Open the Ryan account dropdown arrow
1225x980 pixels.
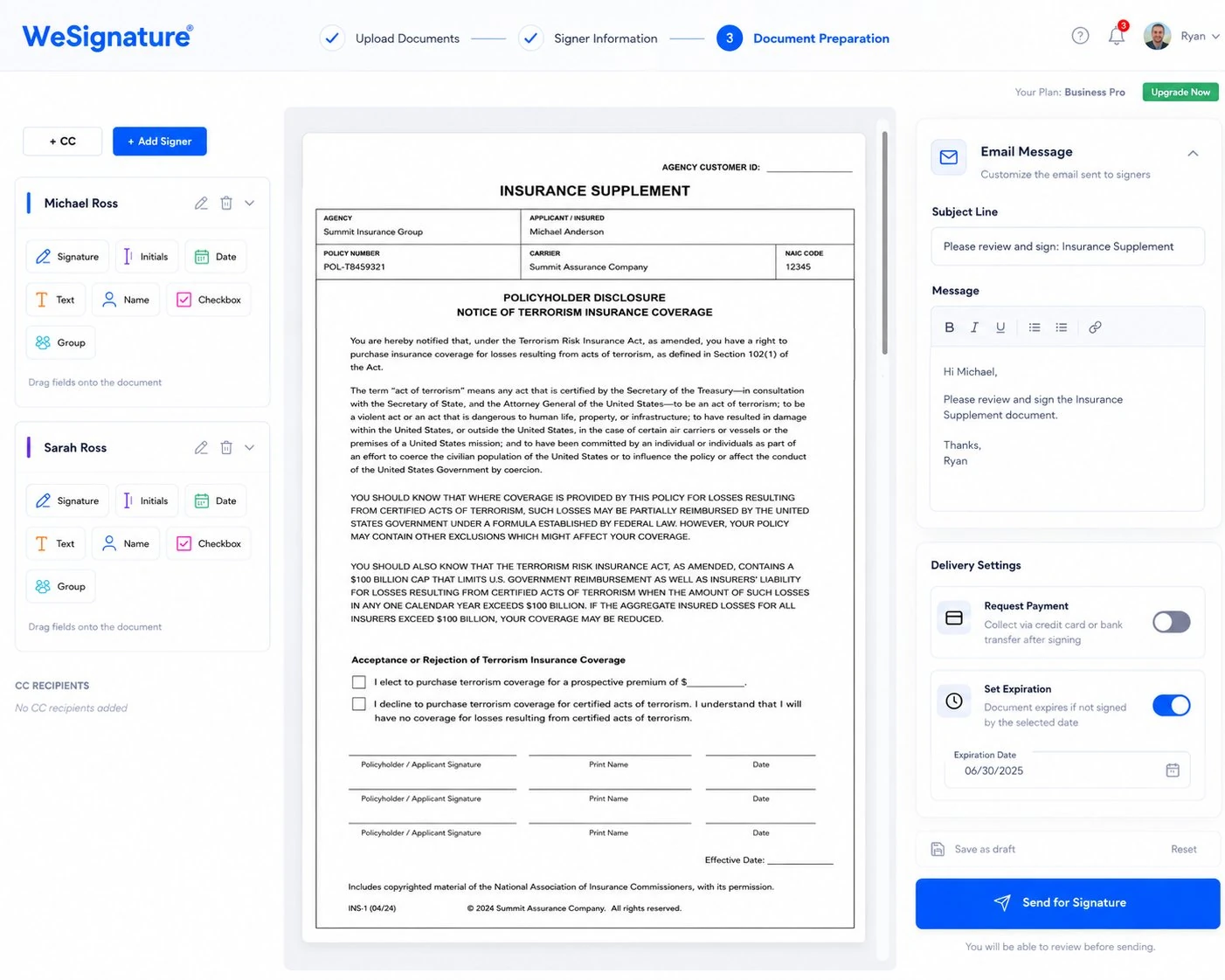tap(1215, 37)
